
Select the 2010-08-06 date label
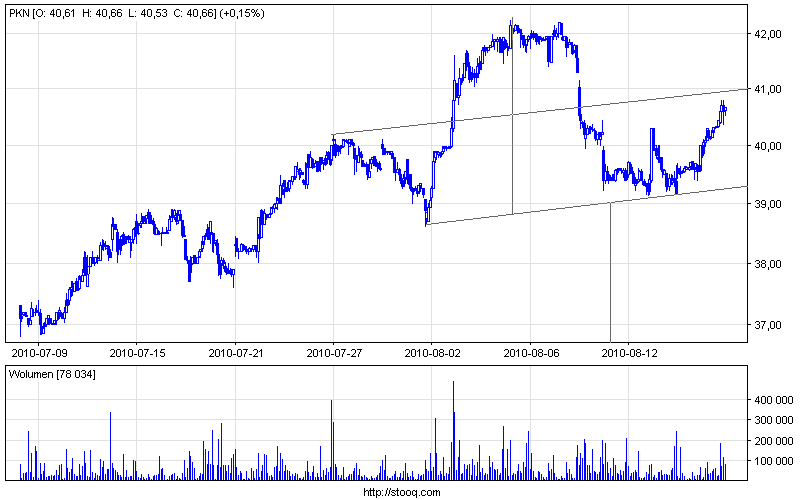click(531, 353)
